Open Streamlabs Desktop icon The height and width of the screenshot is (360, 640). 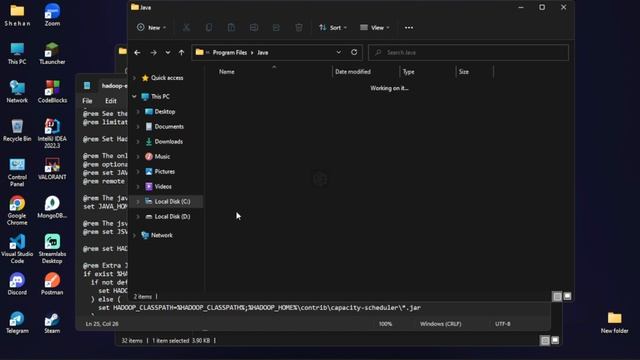pyautogui.click(x=52, y=249)
